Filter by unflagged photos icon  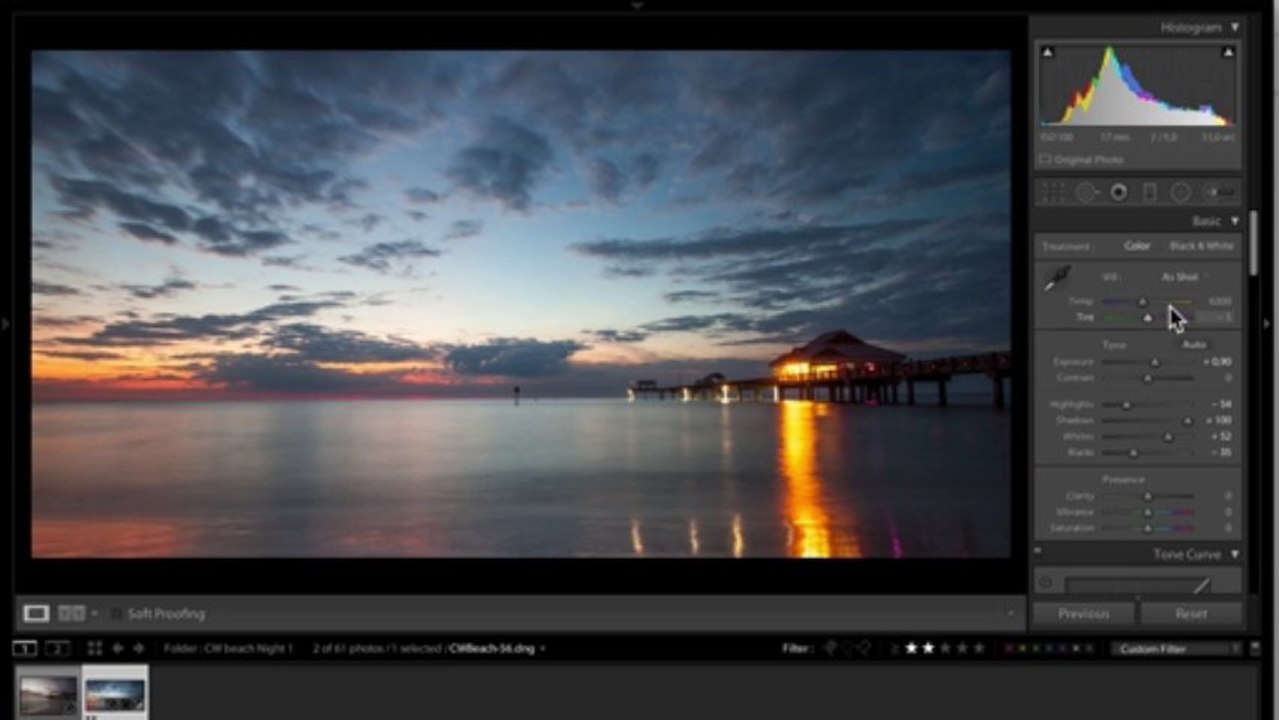(847, 649)
